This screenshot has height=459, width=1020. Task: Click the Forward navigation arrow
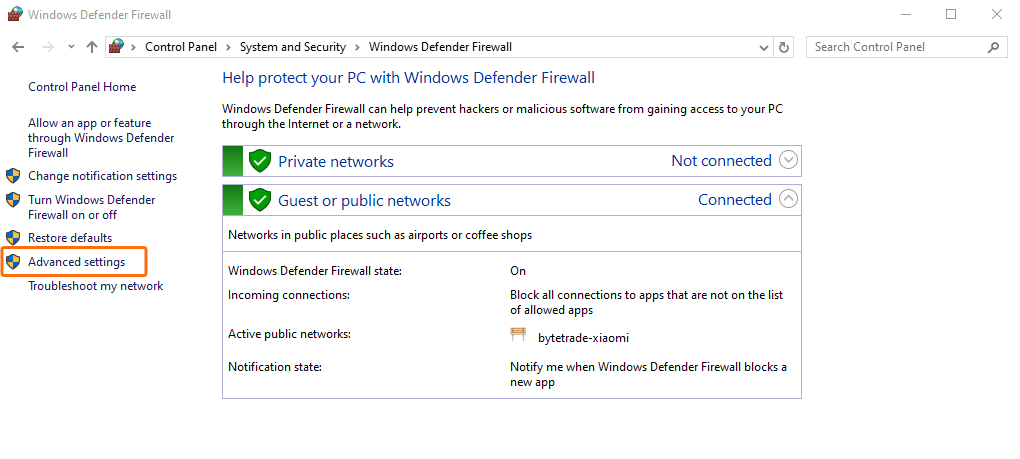(x=46, y=47)
